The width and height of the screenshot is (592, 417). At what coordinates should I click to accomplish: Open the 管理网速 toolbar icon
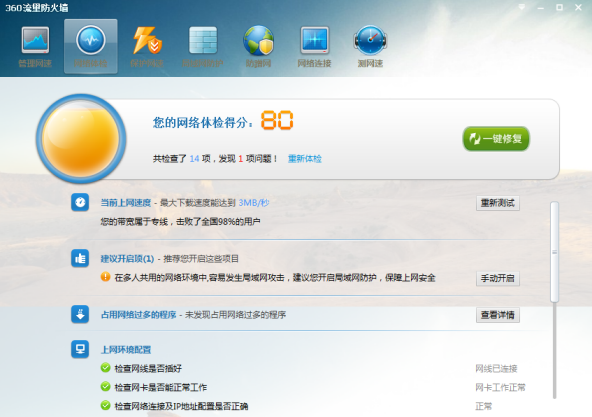pyautogui.click(x=35, y=46)
